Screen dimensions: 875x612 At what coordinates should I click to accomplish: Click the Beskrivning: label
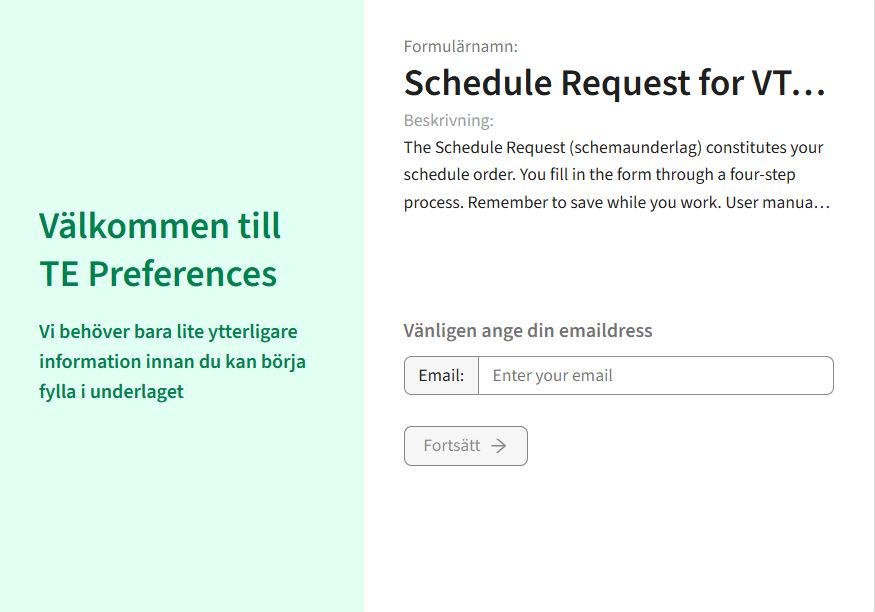tap(446, 120)
